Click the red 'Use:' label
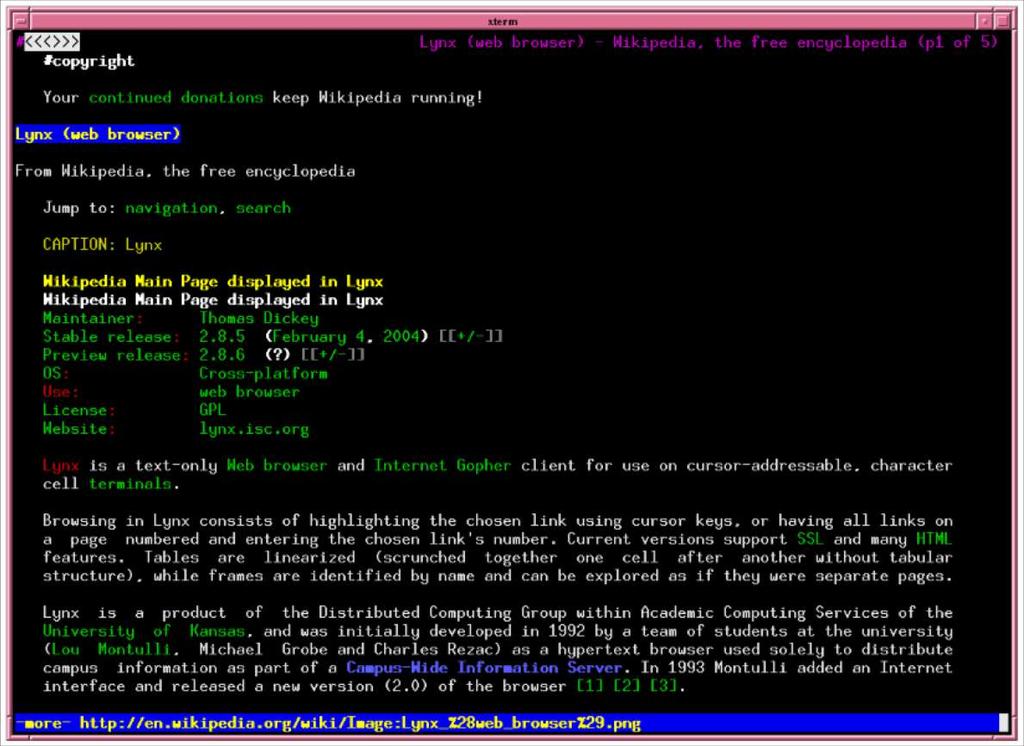This screenshot has height=746, width=1024. point(61,392)
